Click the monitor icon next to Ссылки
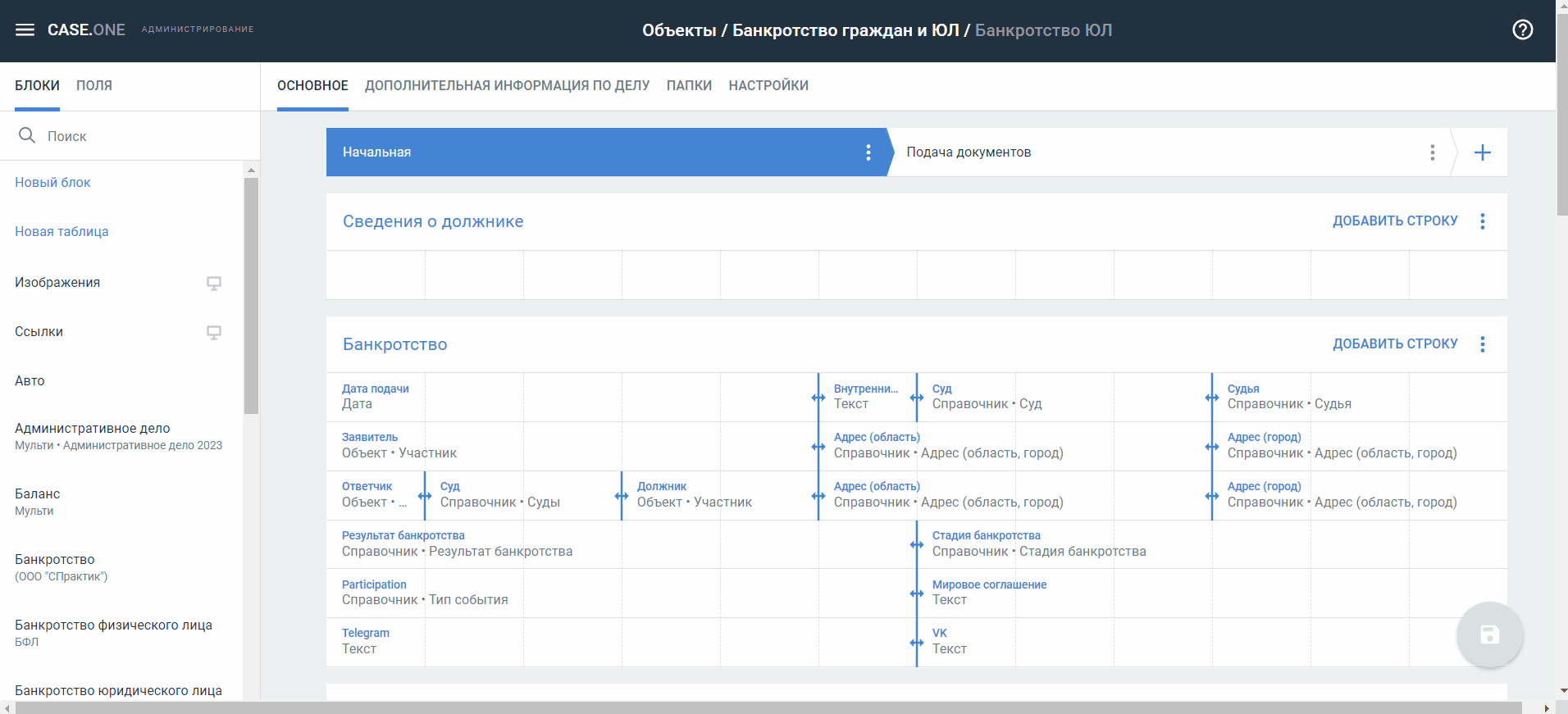 pyautogui.click(x=214, y=332)
